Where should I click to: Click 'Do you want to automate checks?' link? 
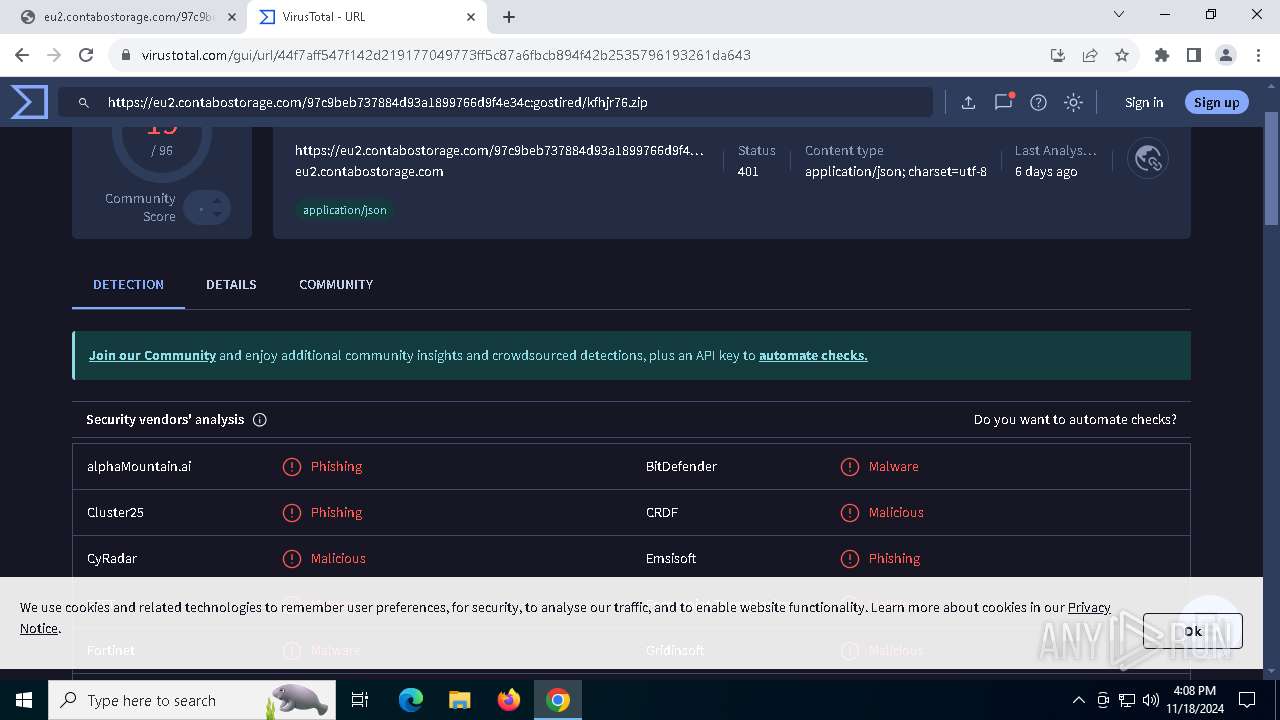pos(1075,420)
